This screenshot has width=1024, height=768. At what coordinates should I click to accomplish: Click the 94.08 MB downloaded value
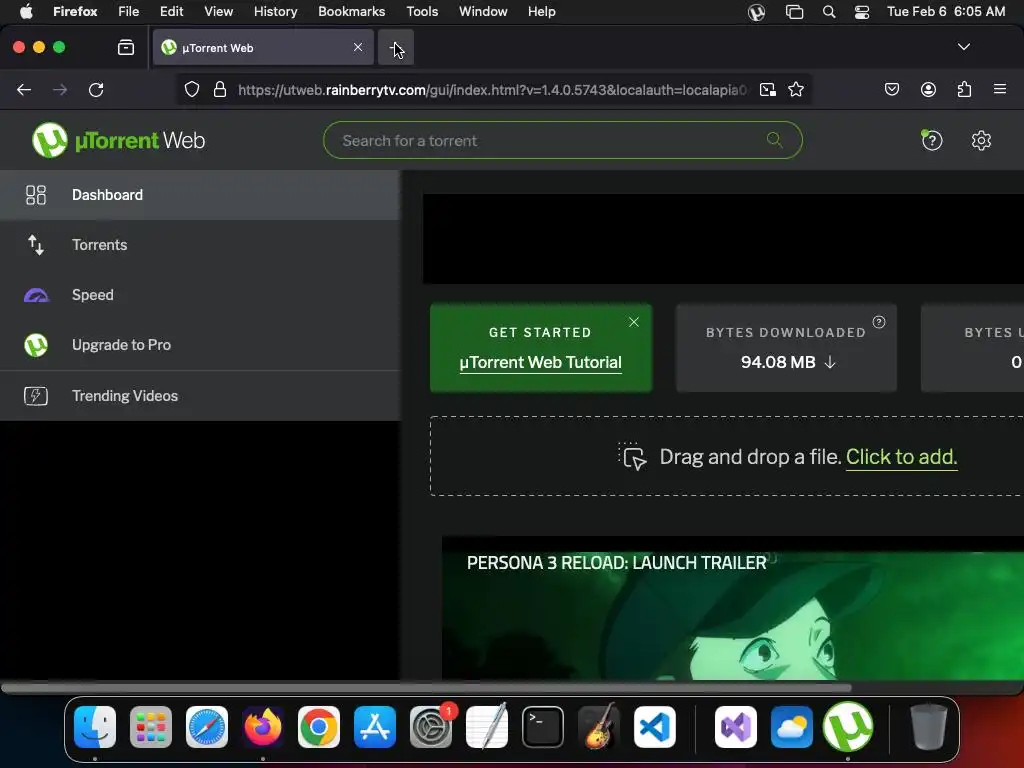coord(778,362)
